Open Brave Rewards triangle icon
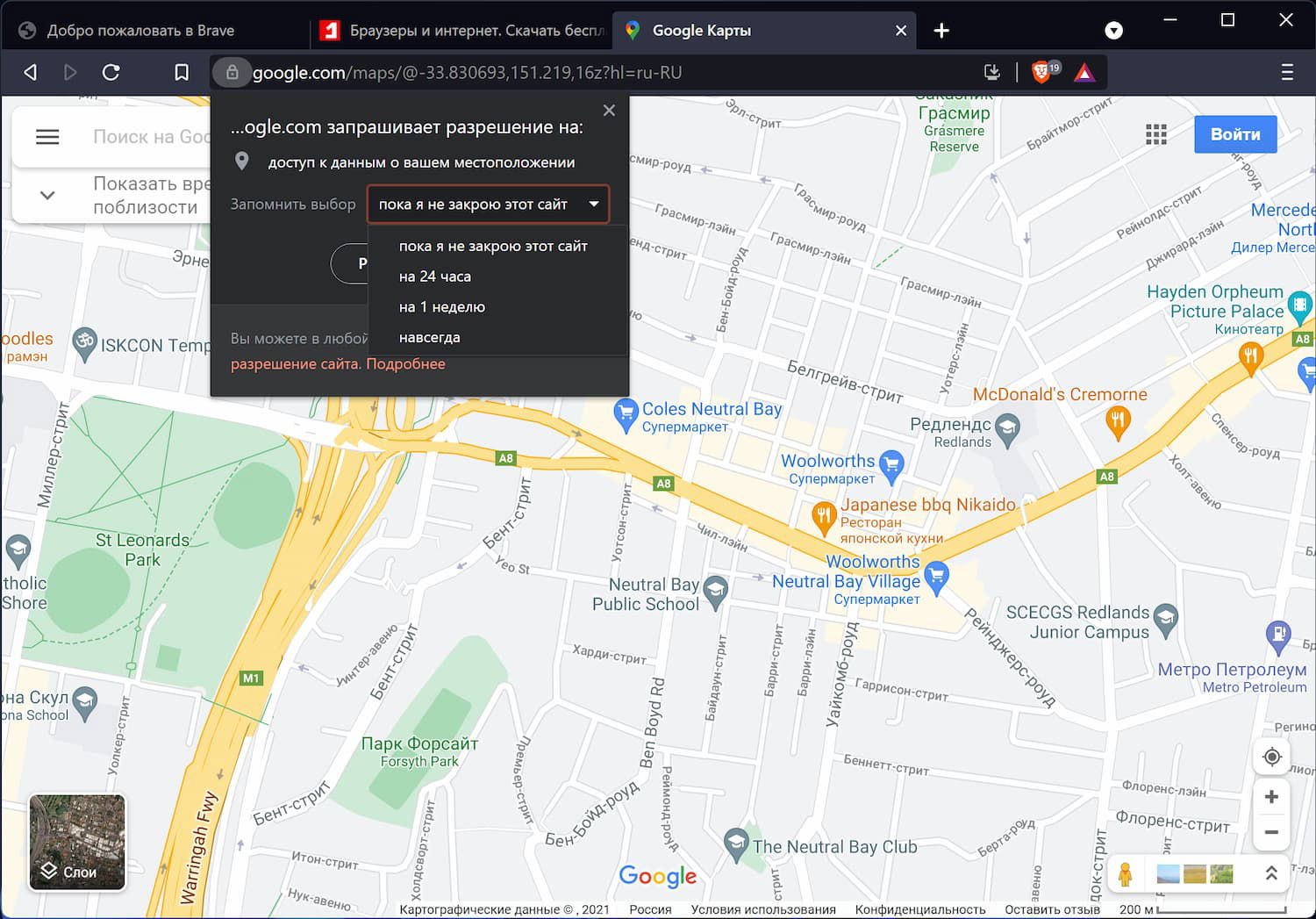Screen dimensions: 1316x919 (x=1084, y=73)
